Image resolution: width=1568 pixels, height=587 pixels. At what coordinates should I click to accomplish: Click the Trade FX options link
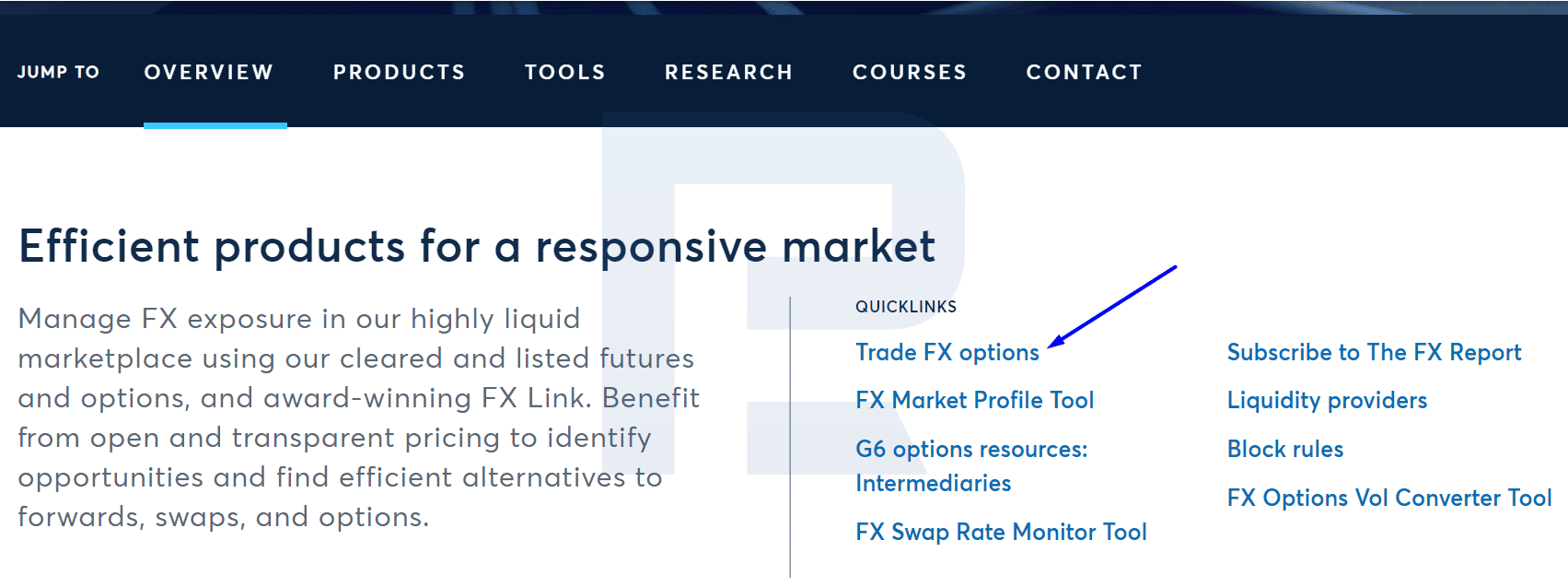[947, 352]
